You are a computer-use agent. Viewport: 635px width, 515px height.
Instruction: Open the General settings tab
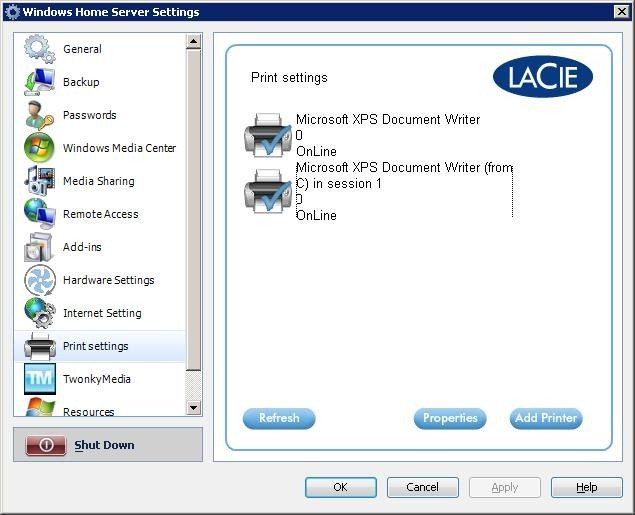coord(82,49)
